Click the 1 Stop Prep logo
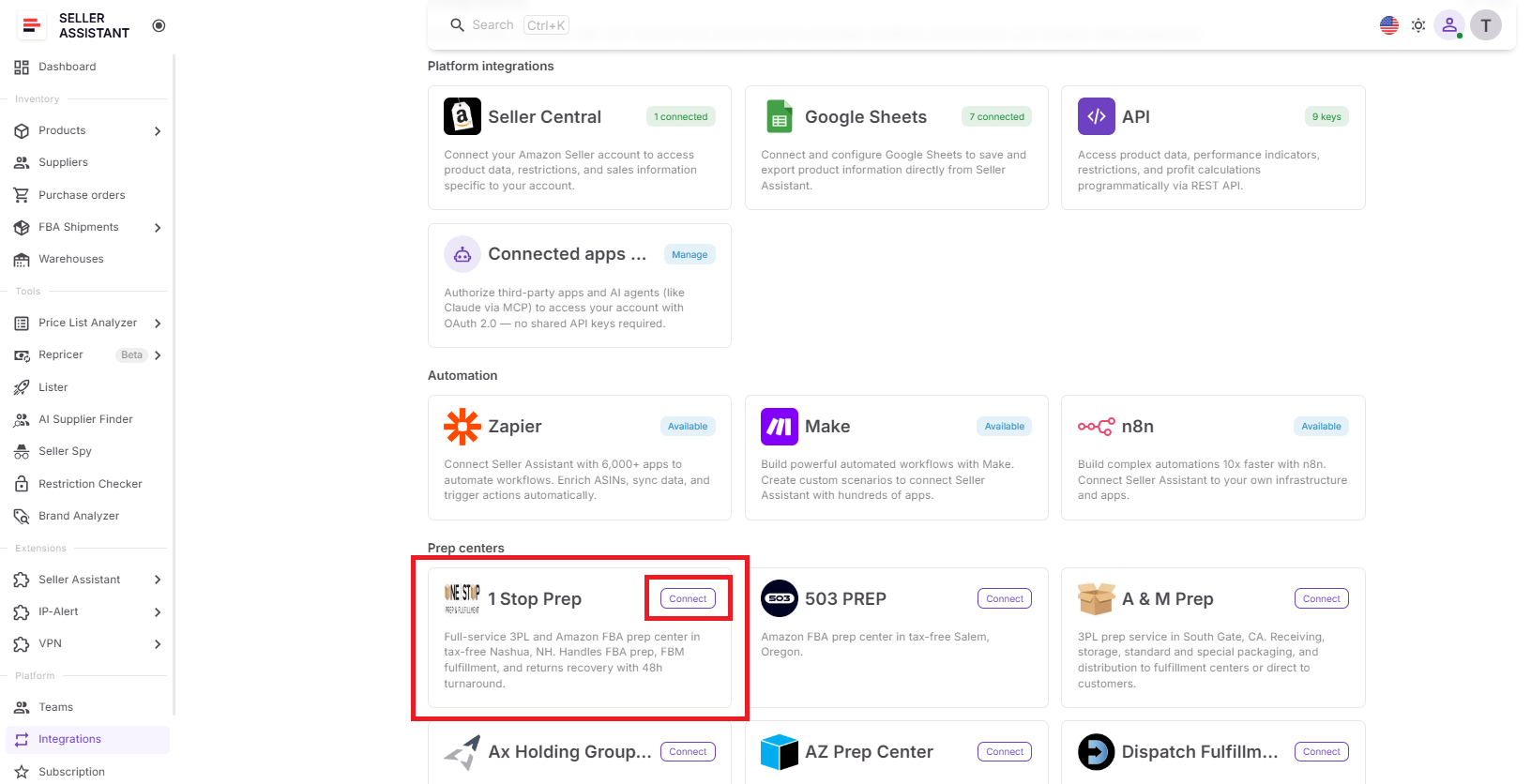The width and height of the screenshot is (1531, 784). (x=462, y=598)
